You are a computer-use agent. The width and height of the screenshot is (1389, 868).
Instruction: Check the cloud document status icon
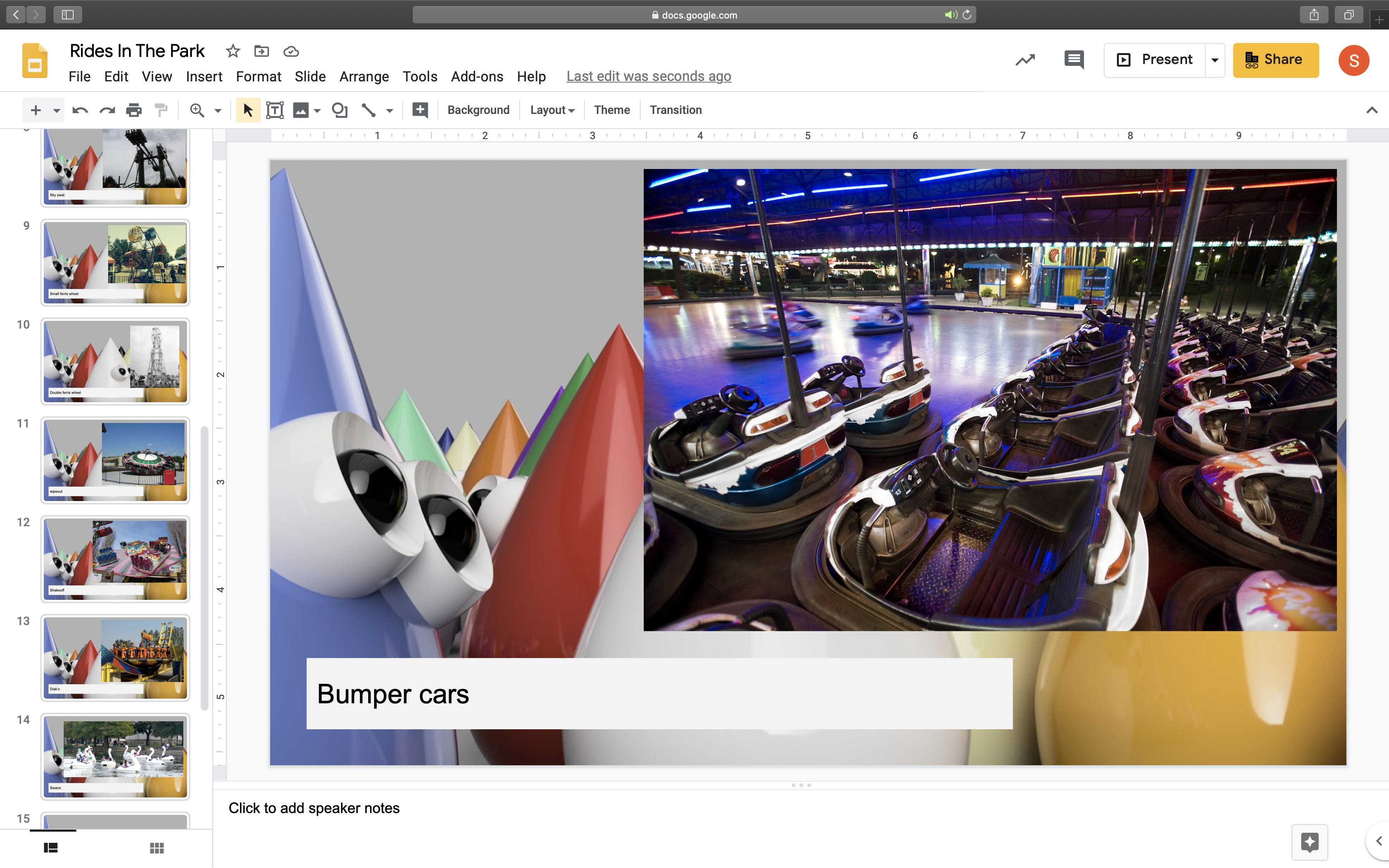coord(291,51)
